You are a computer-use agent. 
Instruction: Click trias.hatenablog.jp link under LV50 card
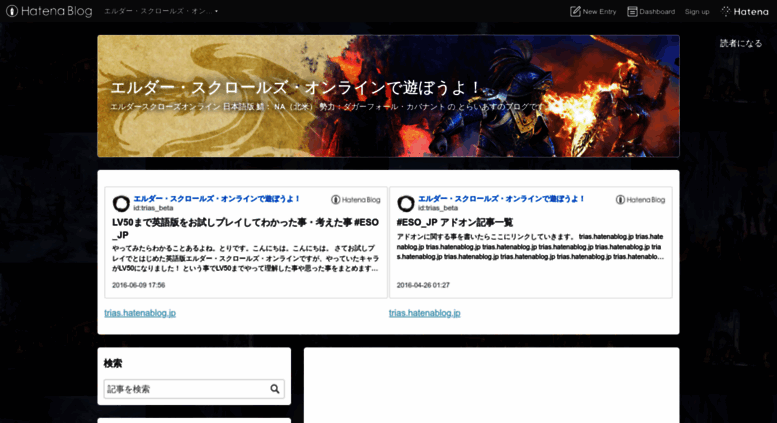tap(140, 313)
